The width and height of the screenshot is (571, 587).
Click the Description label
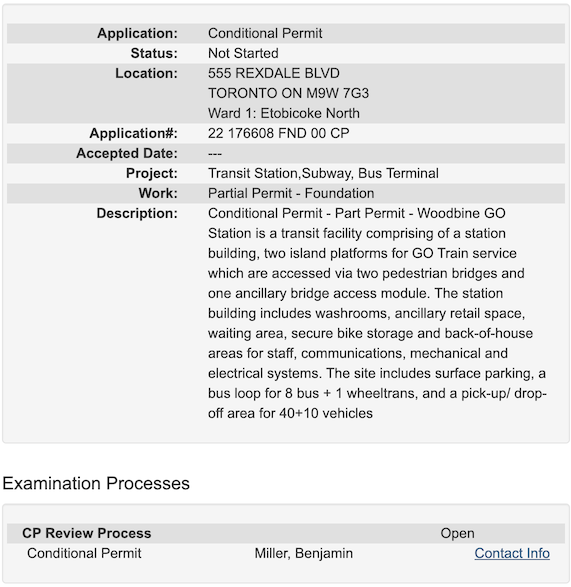137,213
